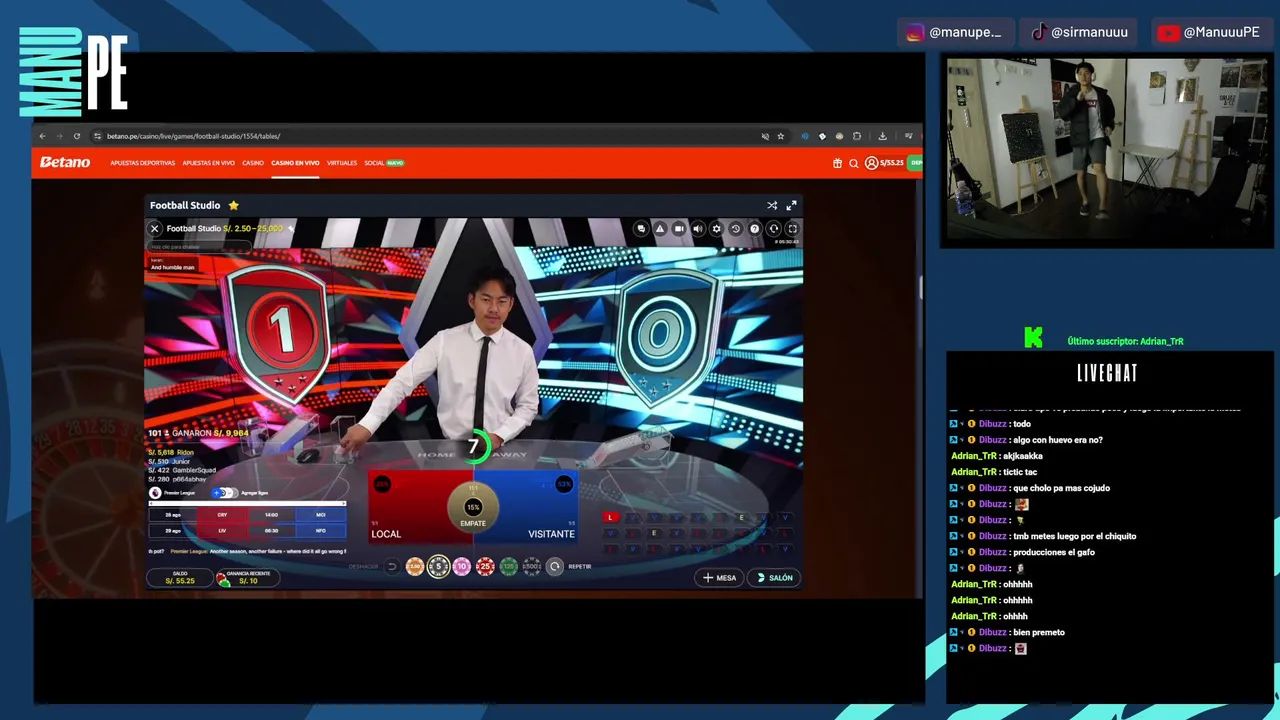The height and width of the screenshot is (720, 1280).
Task: Repeat previous bet with Repetir icon
Action: click(555, 567)
